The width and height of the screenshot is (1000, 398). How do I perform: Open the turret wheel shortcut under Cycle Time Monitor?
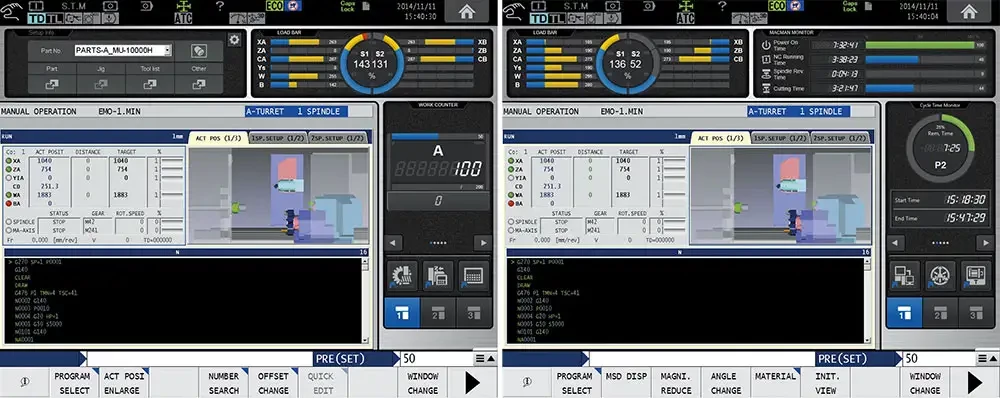pos(940,276)
